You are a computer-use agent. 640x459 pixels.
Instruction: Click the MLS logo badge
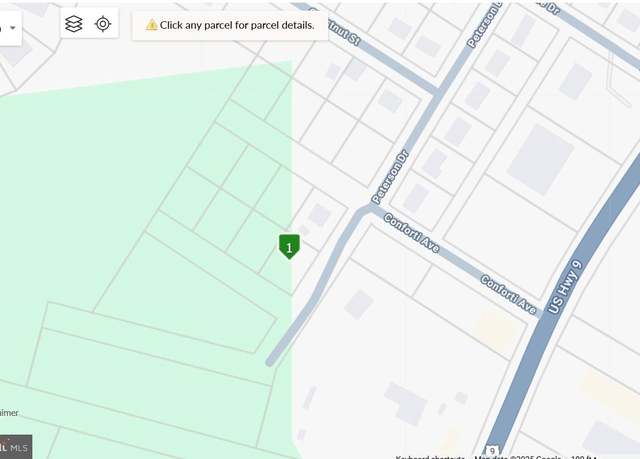point(16,447)
